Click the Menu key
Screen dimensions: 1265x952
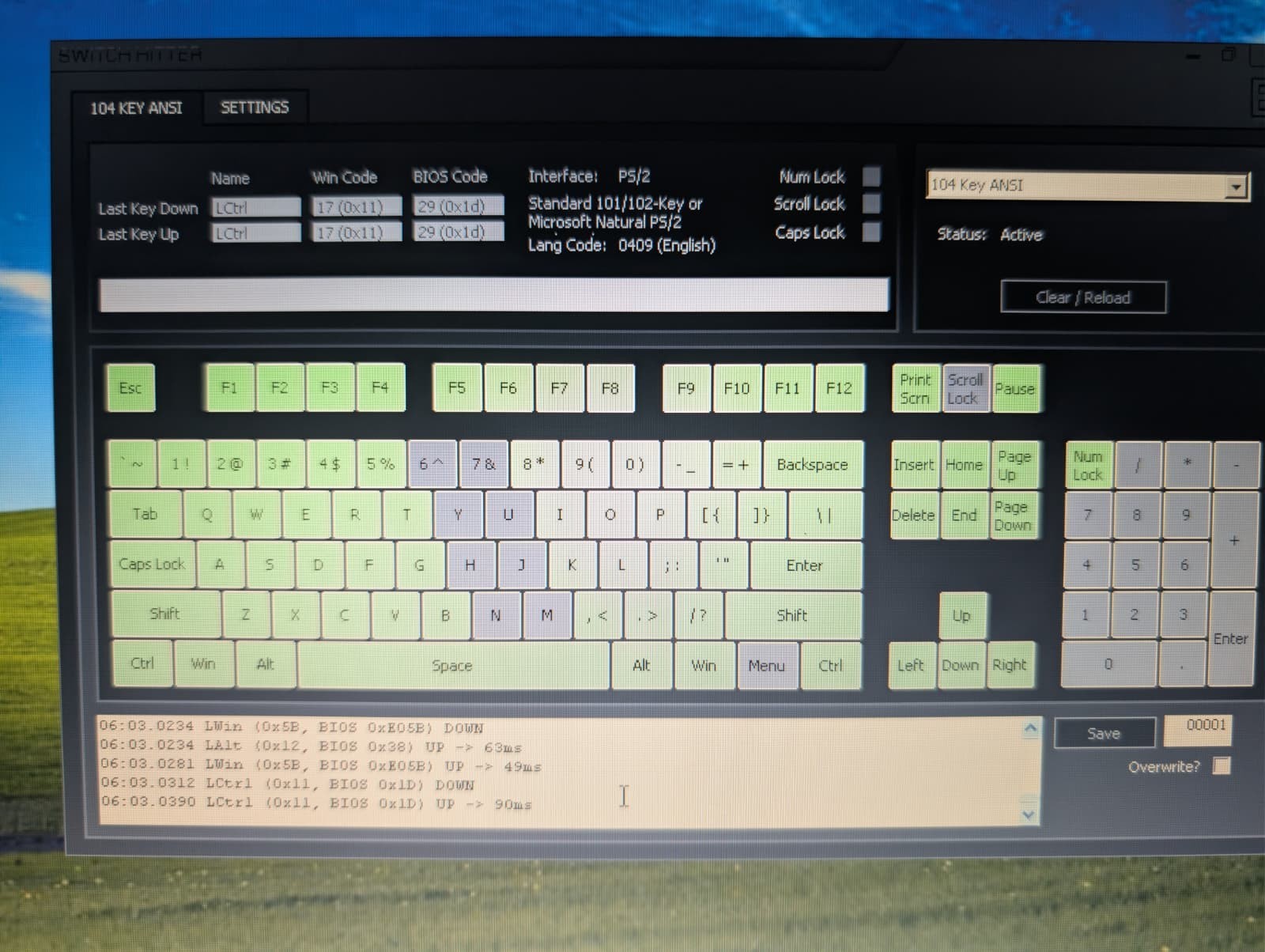point(766,666)
